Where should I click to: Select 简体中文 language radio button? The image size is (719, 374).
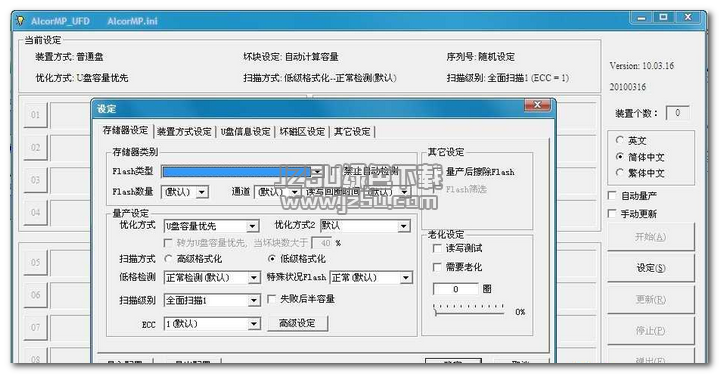619,156
